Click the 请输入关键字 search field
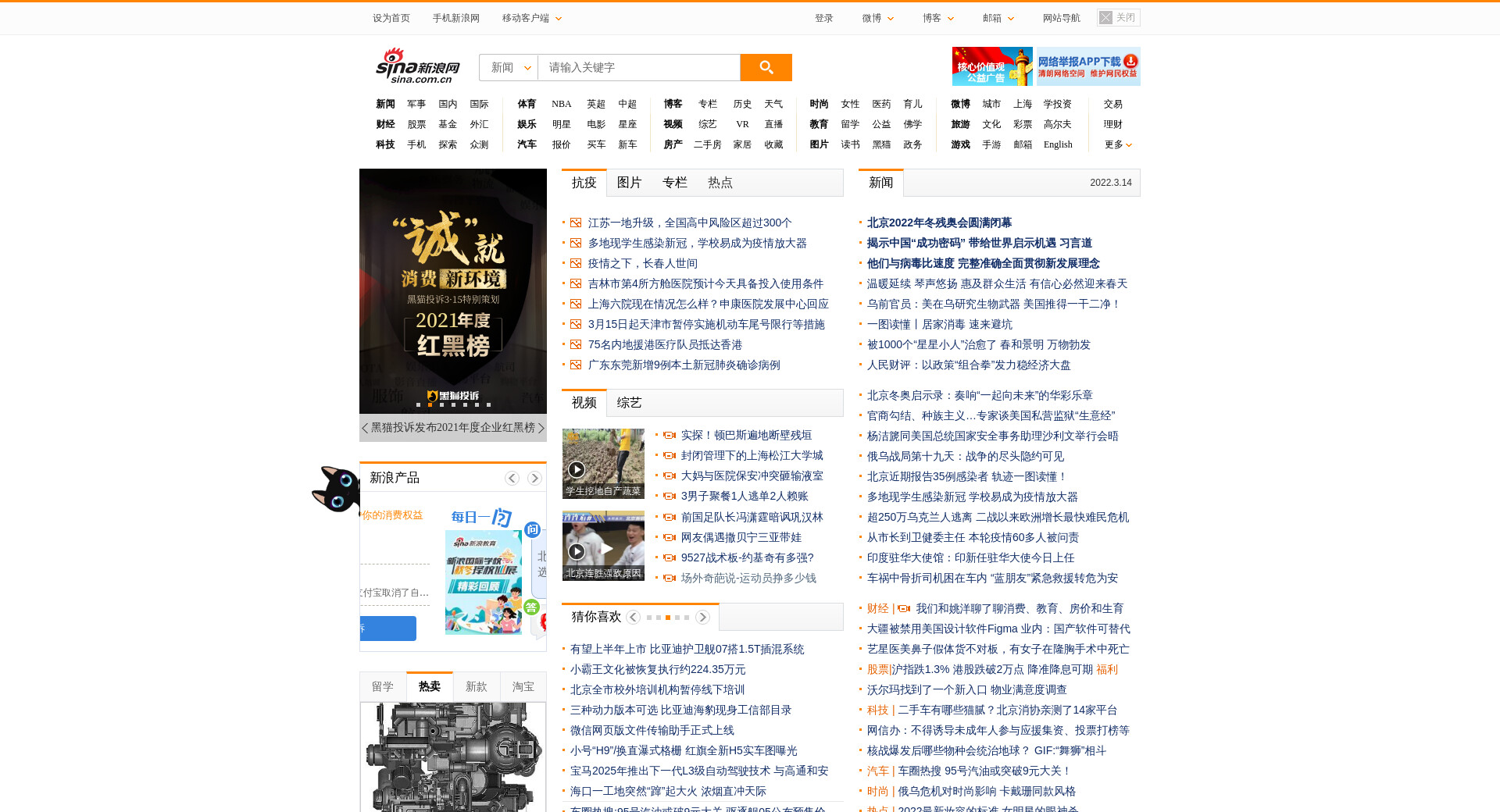The image size is (1500, 812). coord(639,67)
